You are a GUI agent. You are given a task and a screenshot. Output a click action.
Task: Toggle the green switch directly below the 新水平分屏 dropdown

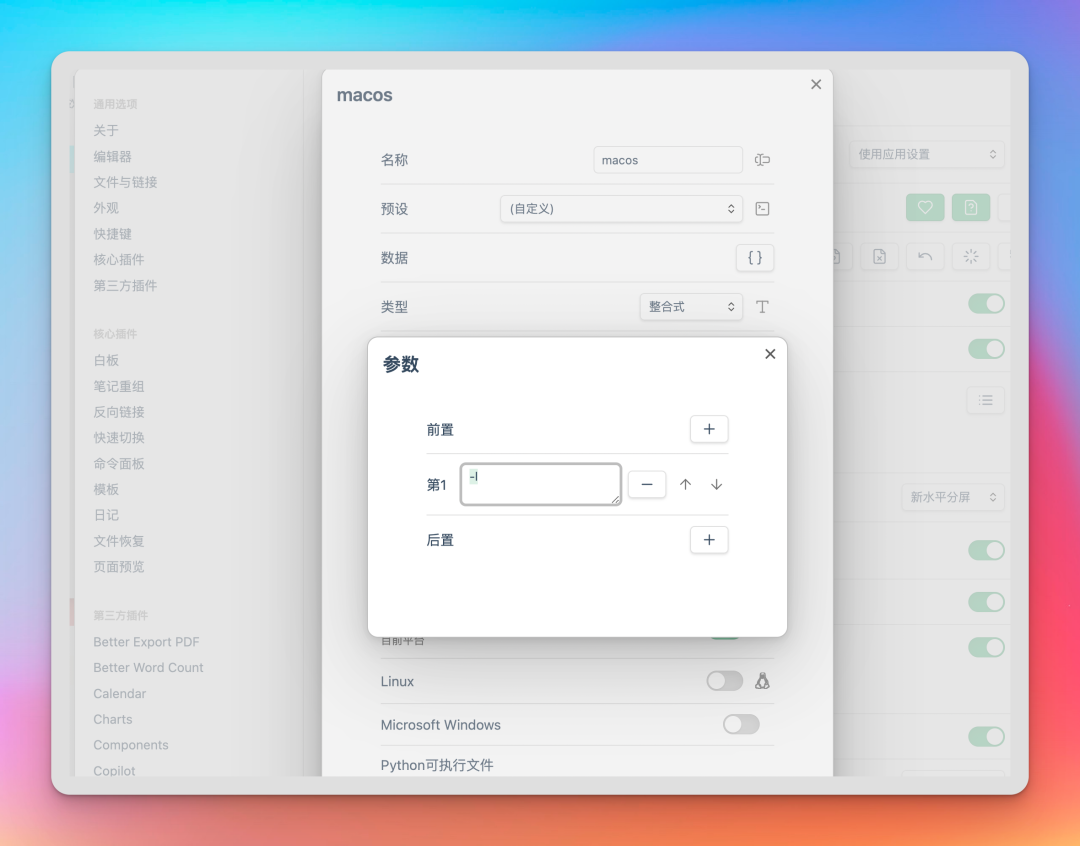click(x=986, y=550)
